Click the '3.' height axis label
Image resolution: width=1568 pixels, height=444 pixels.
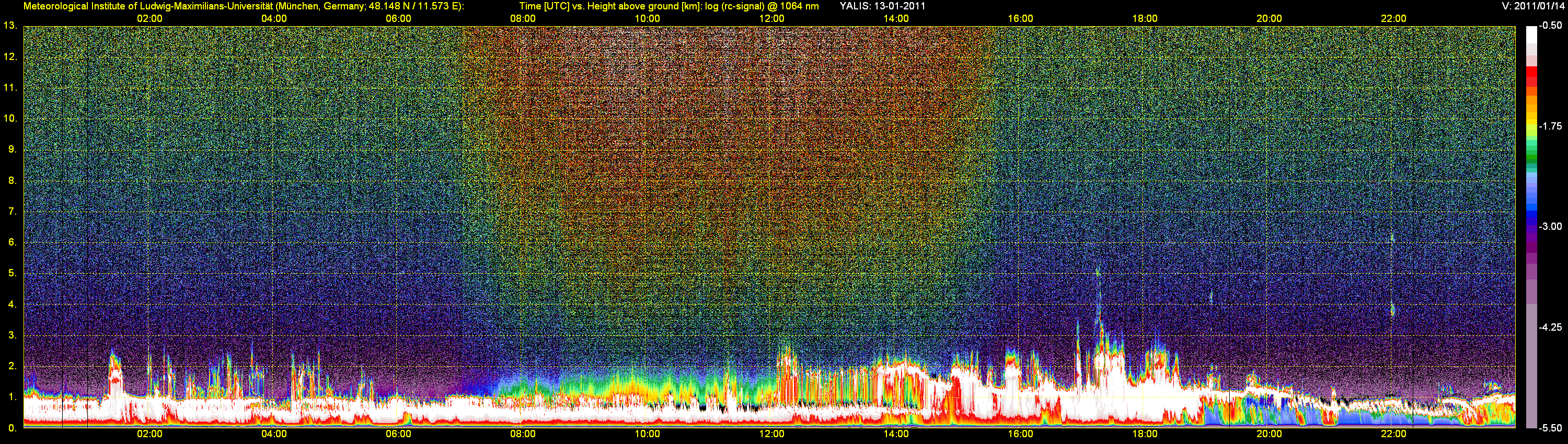13,335
